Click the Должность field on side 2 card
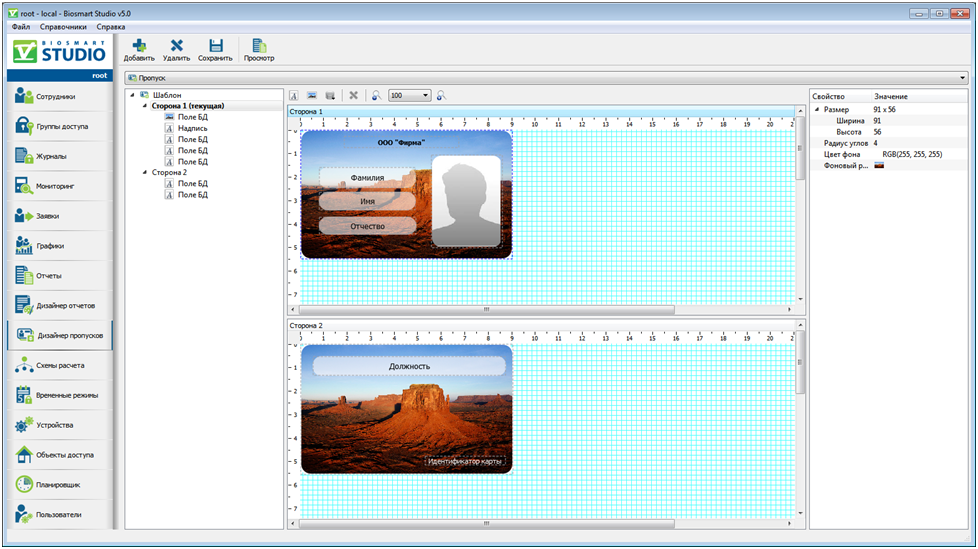This screenshot has width=978, height=549. [409, 366]
